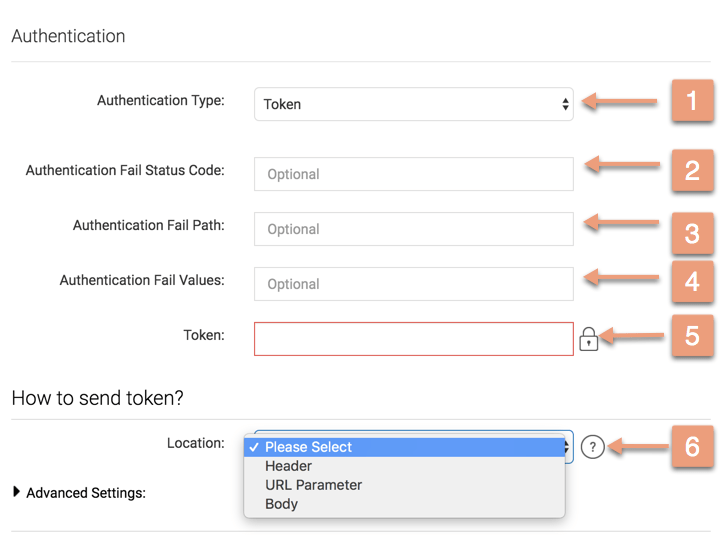Open the Authentication Type dropdown
Screen dimensions: 724x535
point(413,104)
